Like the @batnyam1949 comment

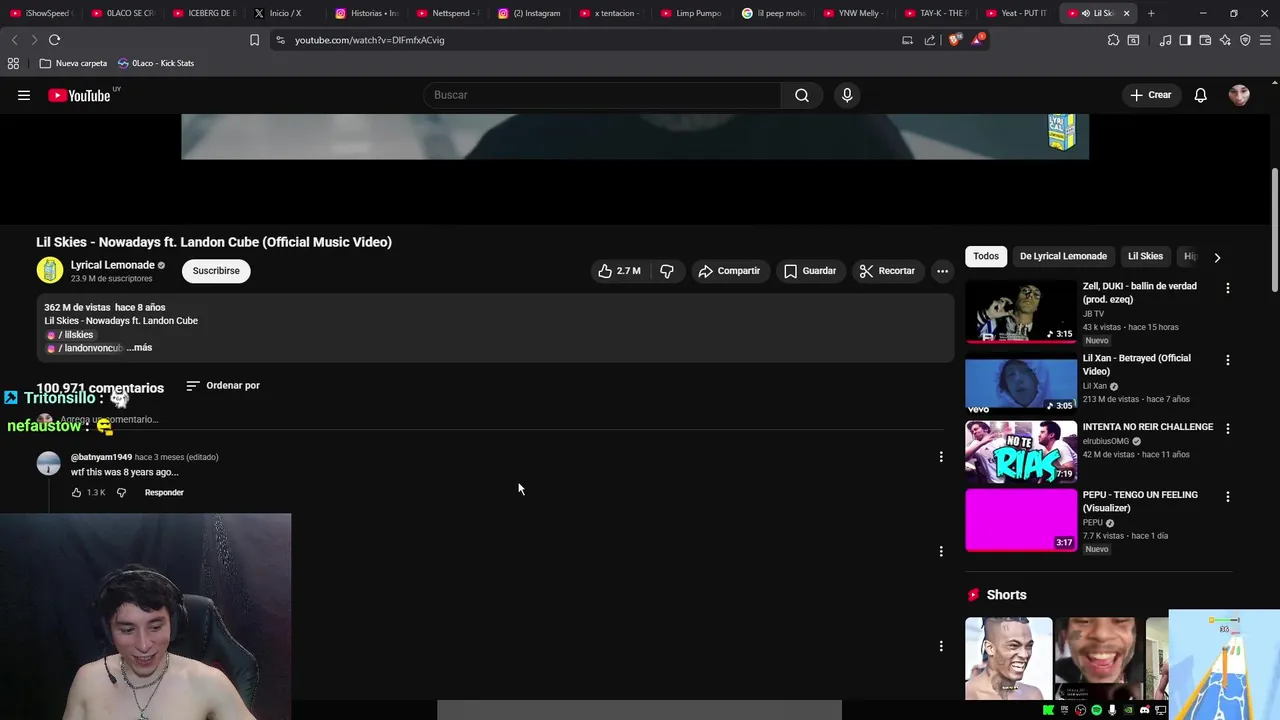coord(76,492)
